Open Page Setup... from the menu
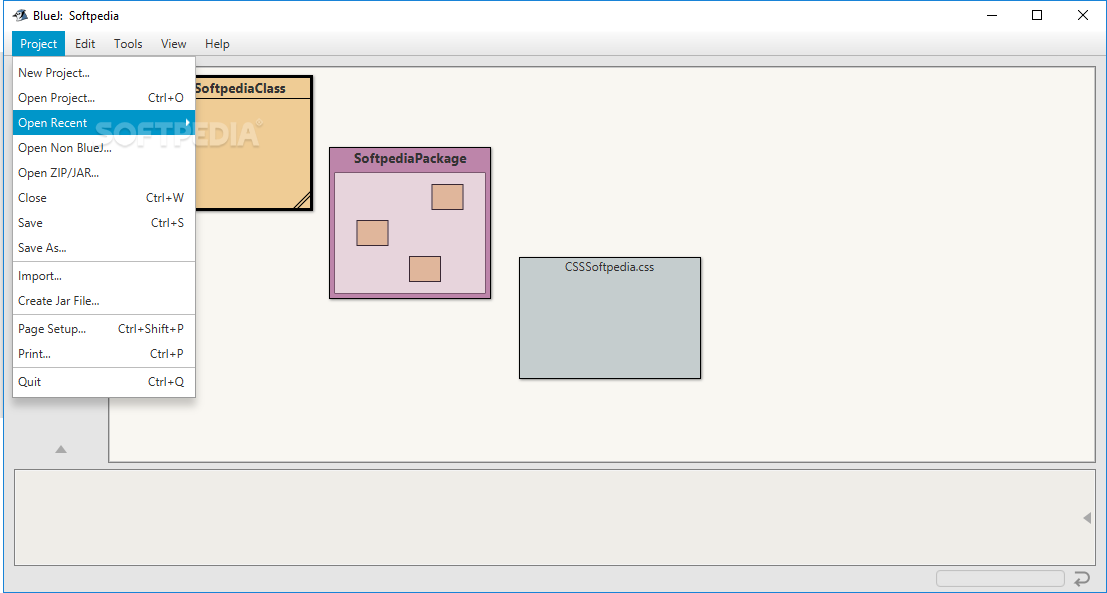Screen dimensions: 1107x593 (x=104, y=329)
